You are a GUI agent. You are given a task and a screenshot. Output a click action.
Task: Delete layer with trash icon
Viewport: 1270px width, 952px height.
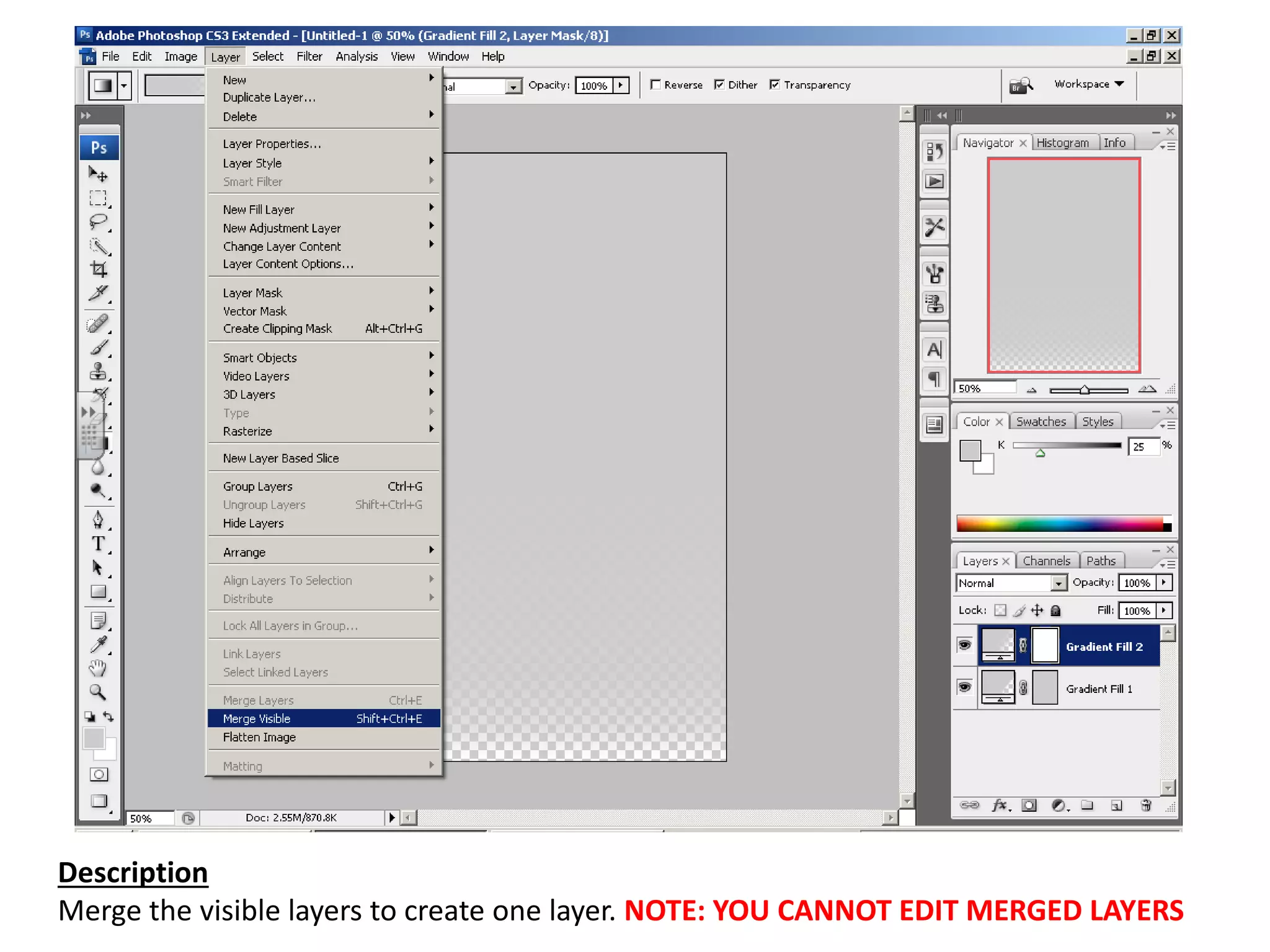tap(1146, 805)
